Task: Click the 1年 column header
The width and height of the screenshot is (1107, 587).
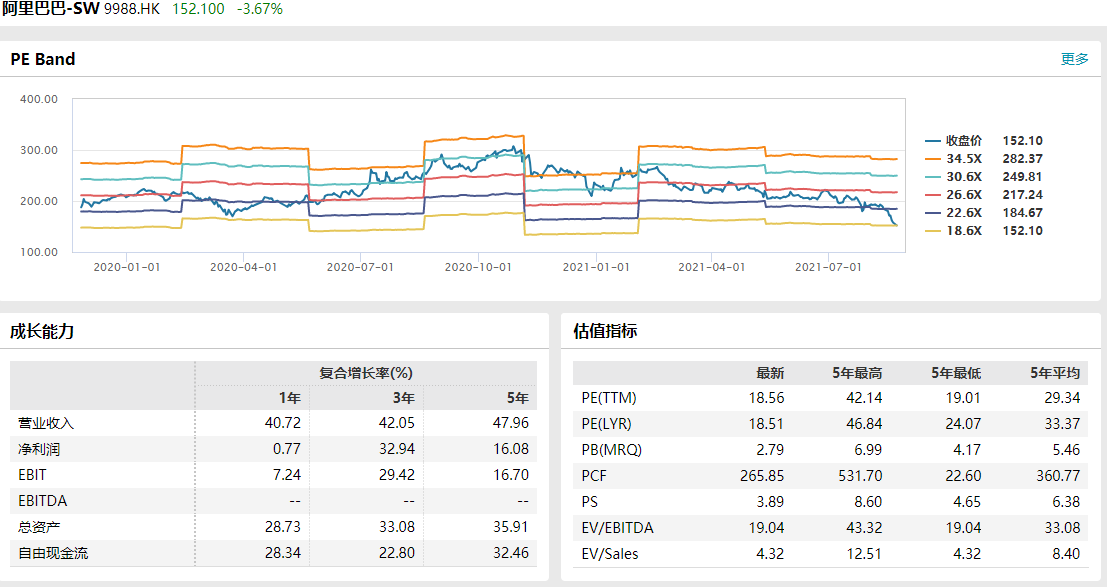Action: point(289,398)
